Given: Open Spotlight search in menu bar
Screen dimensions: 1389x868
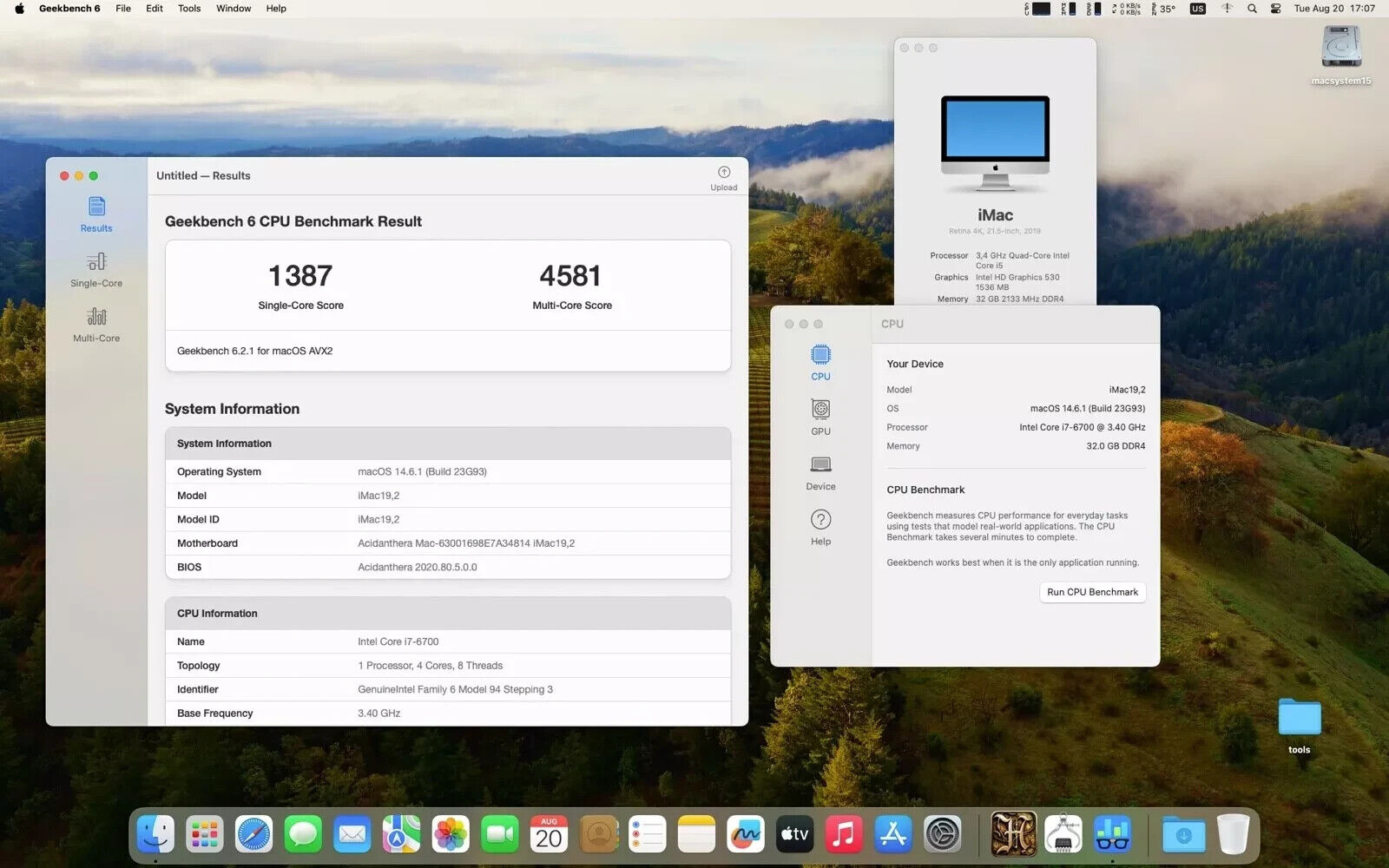Looking at the screenshot, I should [x=1252, y=9].
